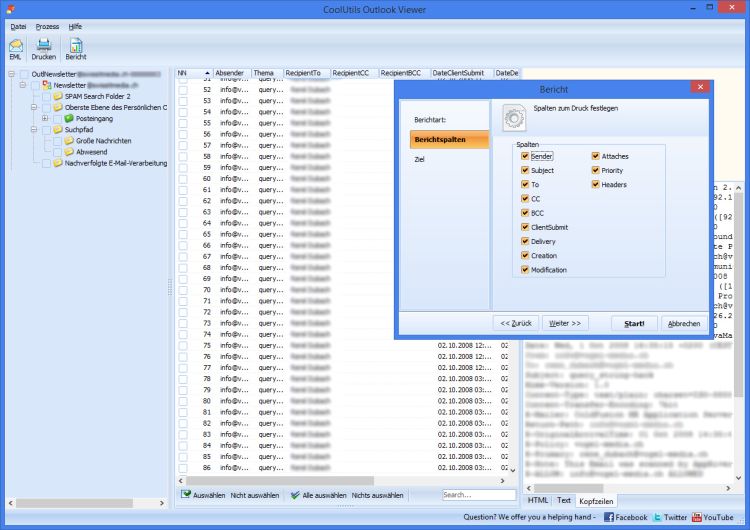Open the Bericht report tool
This screenshot has height=530, width=750.
tap(76, 44)
